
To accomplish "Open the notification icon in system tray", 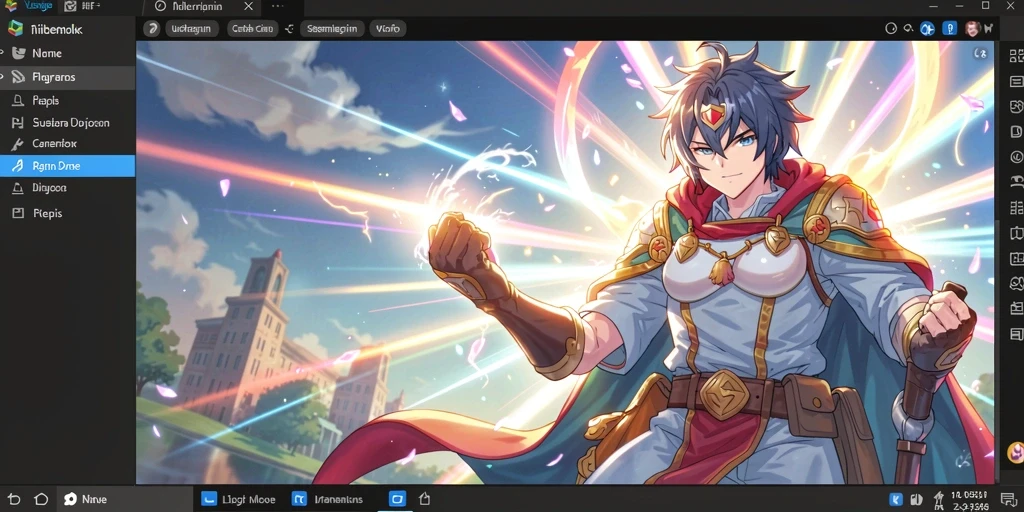I will pyautogui.click(x=1007, y=500).
